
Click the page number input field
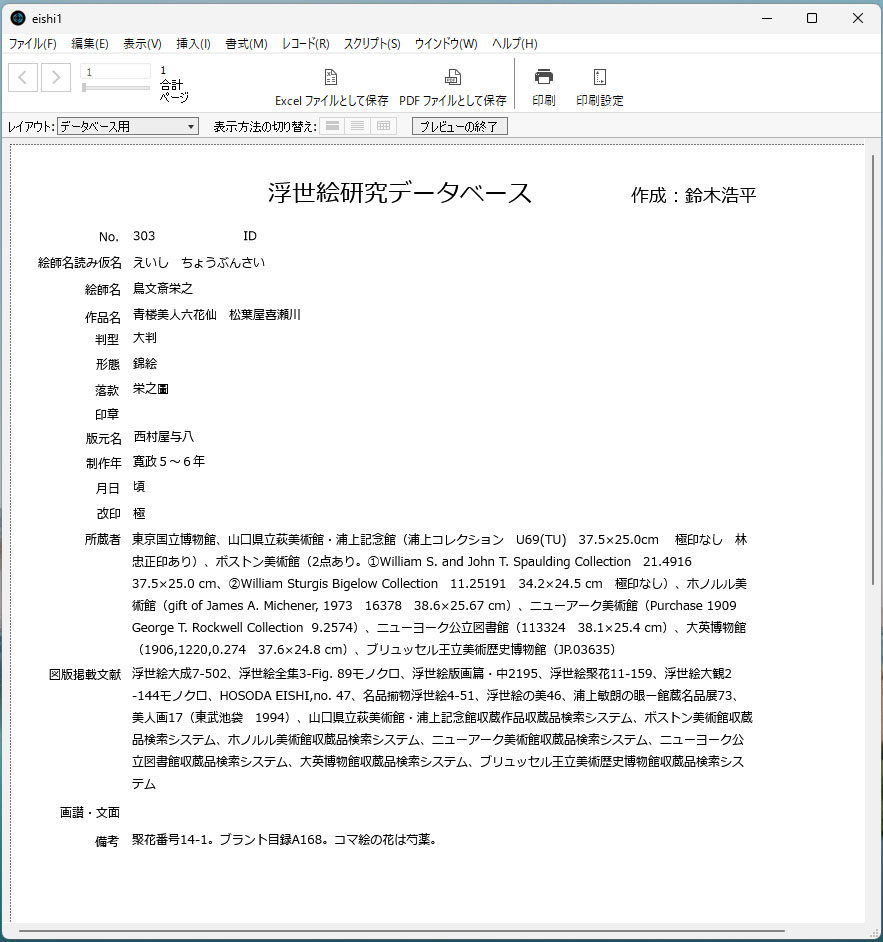point(115,71)
